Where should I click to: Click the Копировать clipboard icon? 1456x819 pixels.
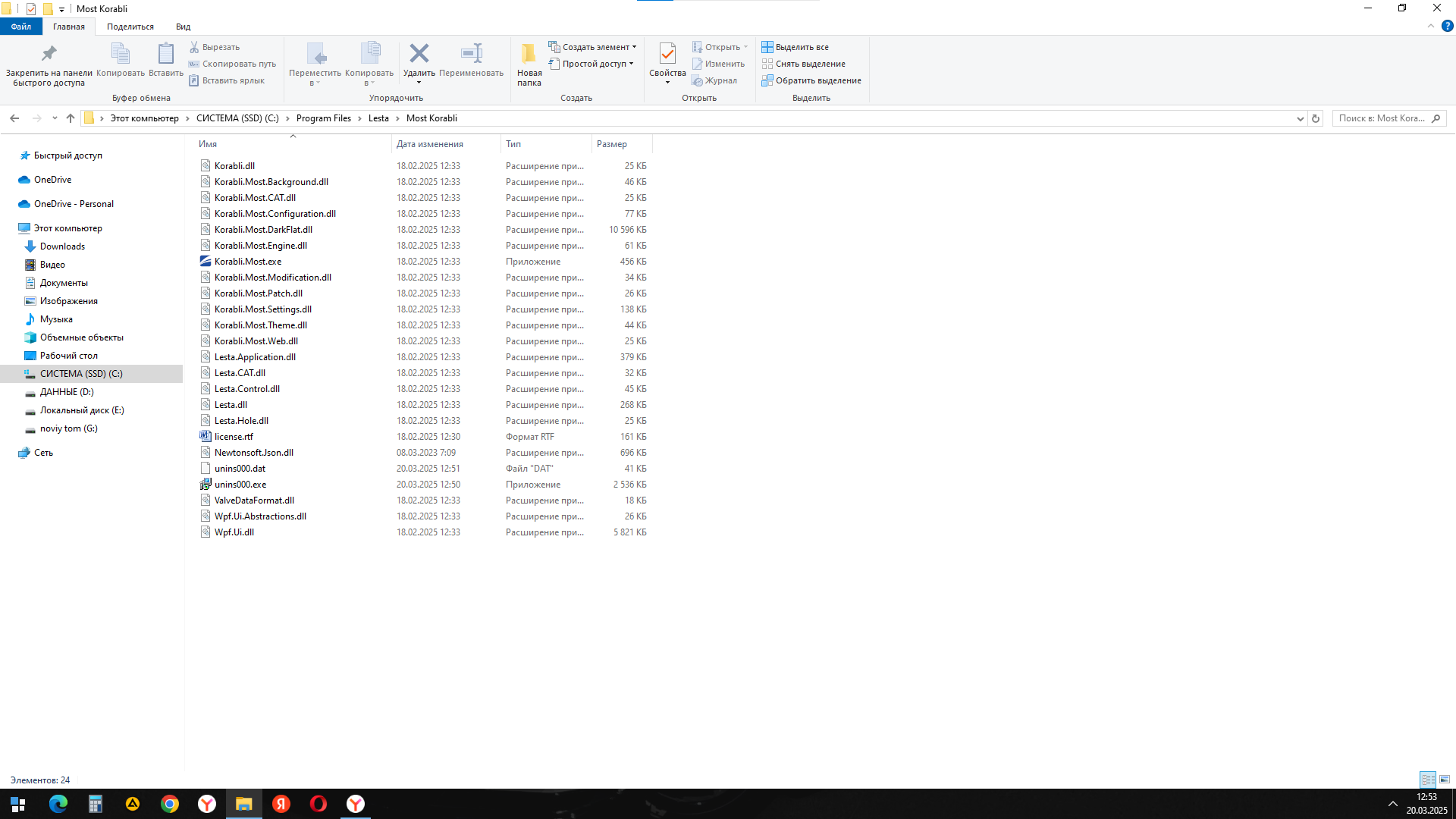120,60
